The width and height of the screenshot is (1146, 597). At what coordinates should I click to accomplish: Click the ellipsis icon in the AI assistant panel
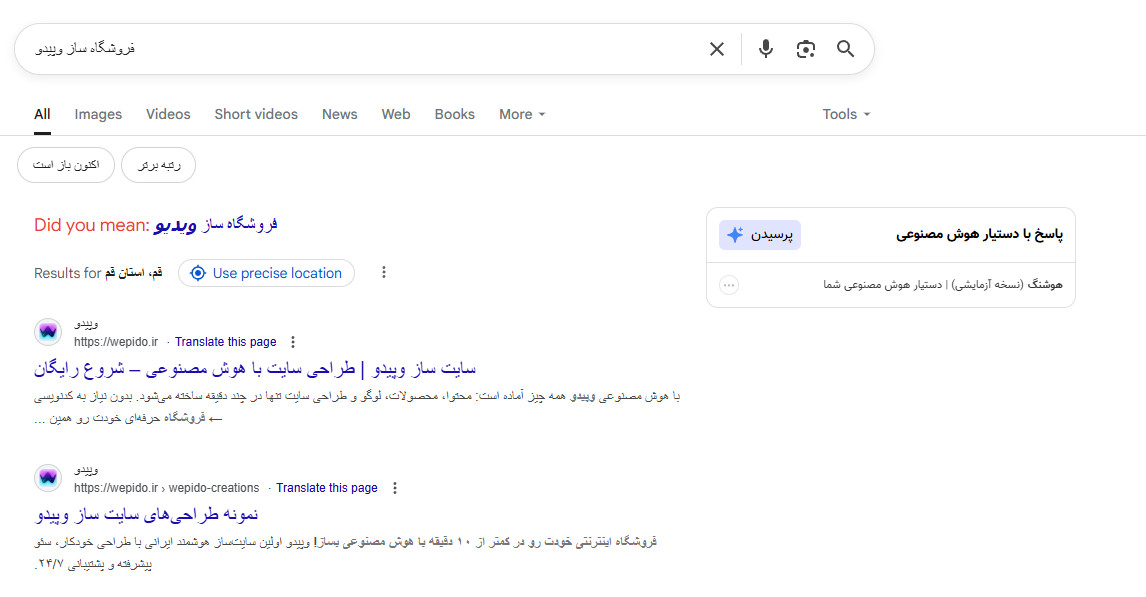[x=729, y=285]
